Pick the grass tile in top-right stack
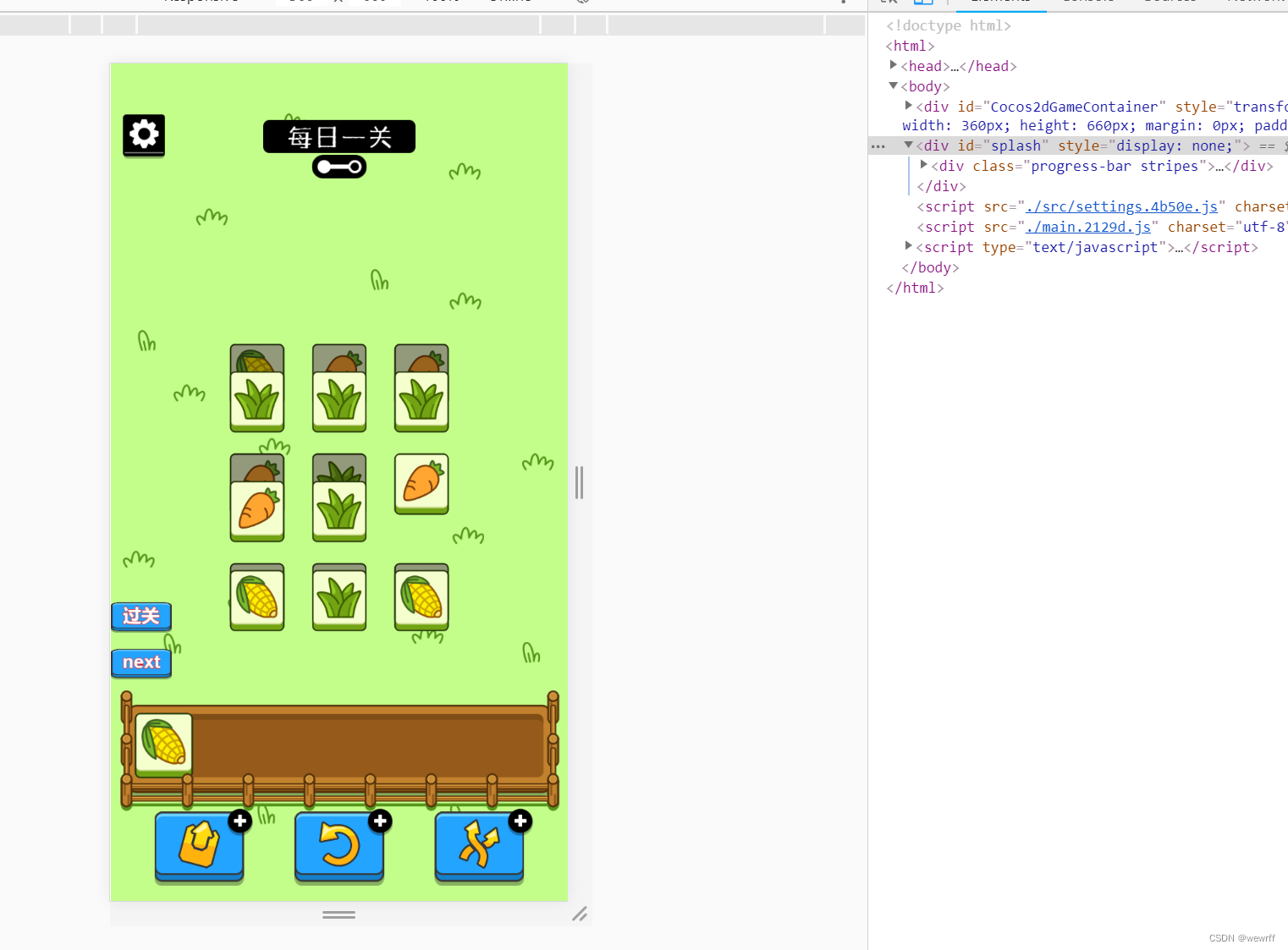 (421, 401)
